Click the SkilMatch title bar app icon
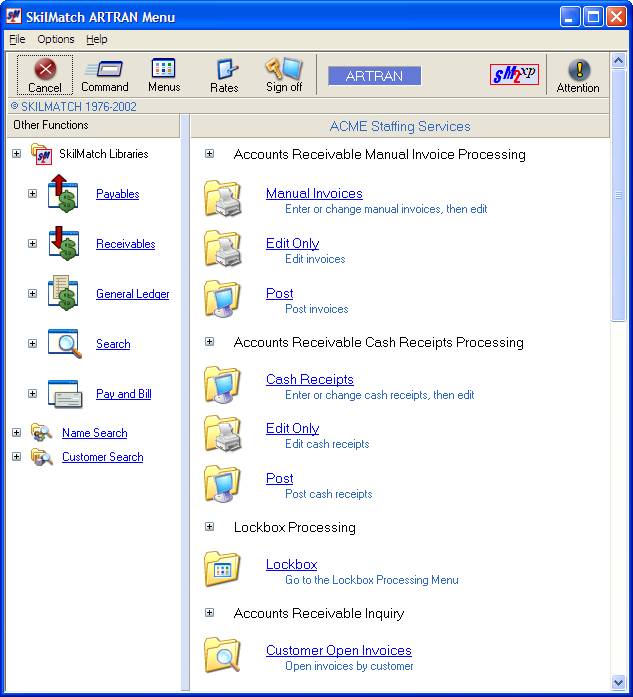Viewport: 633px width, 697px height. point(14,16)
